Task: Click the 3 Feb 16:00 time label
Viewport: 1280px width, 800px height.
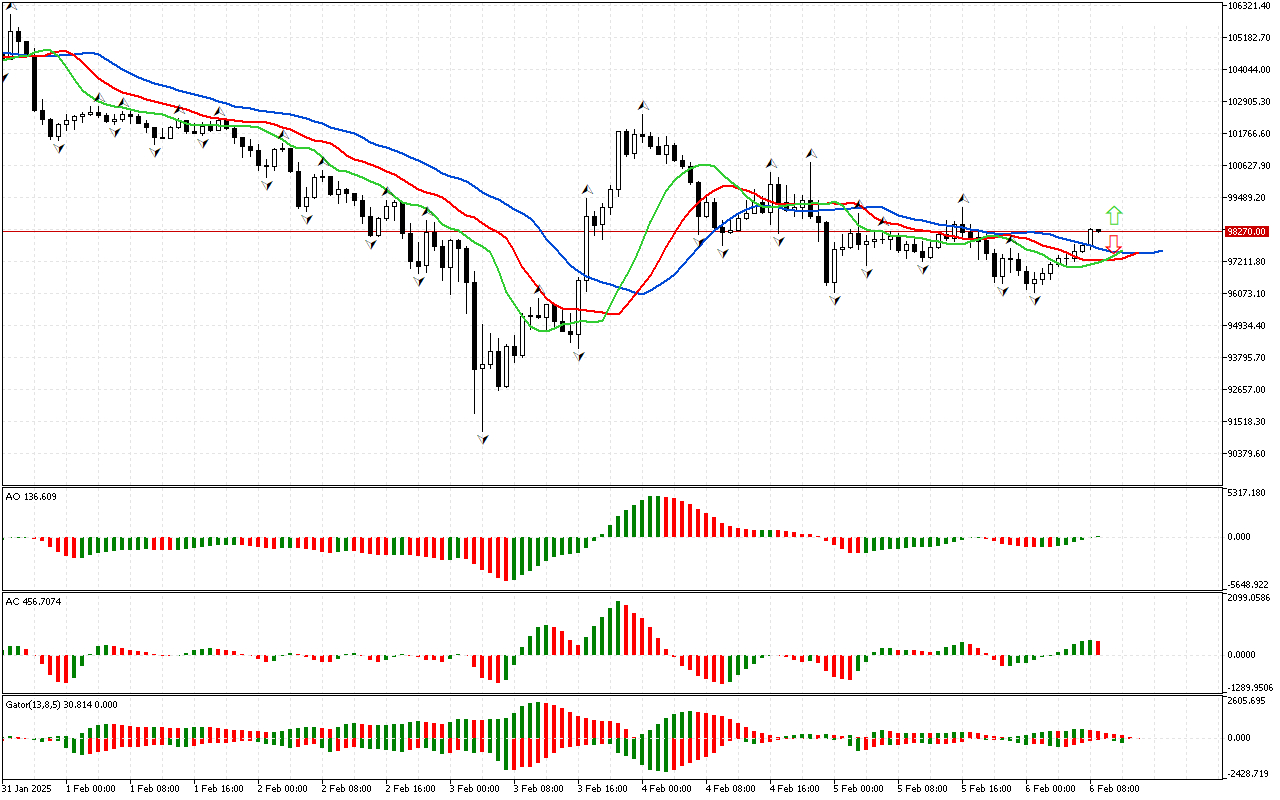Action: pyautogui.click(x=603, y=789)
